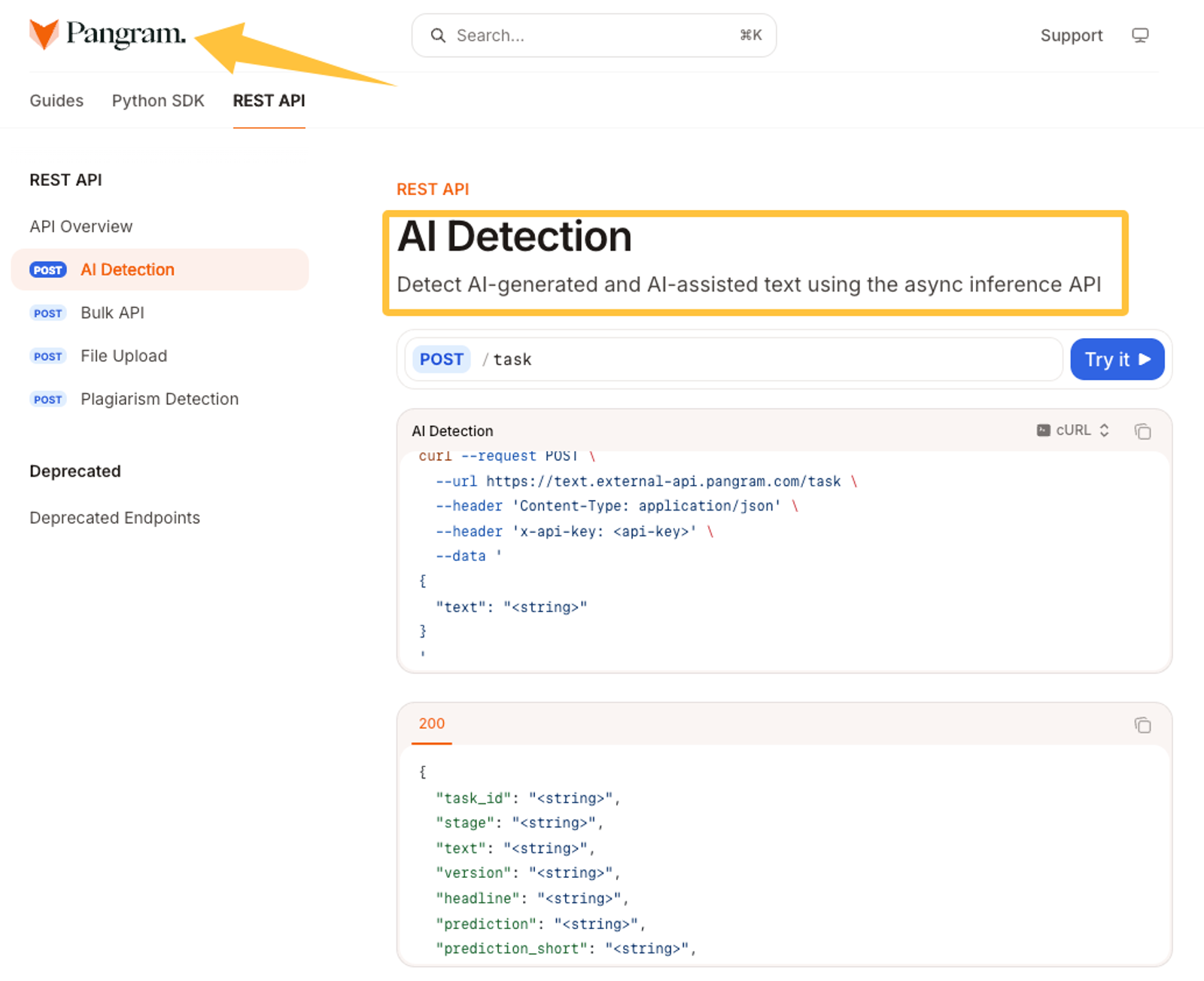Click the cURL terminal icon
Screen dimensions: 1204x981
[1043, 430]
